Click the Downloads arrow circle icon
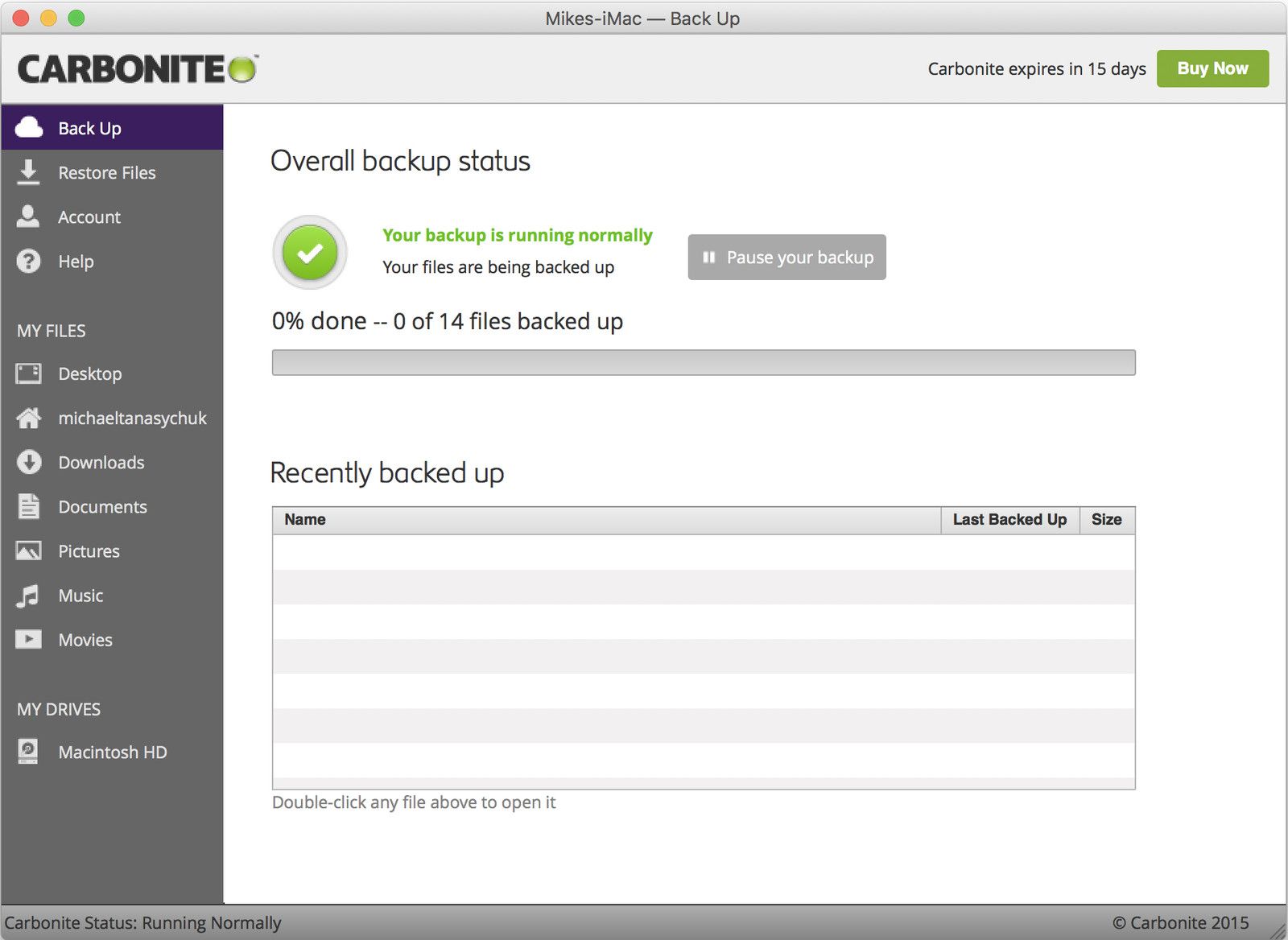Screen dimensions: 1288x940 tap(29, 462)
